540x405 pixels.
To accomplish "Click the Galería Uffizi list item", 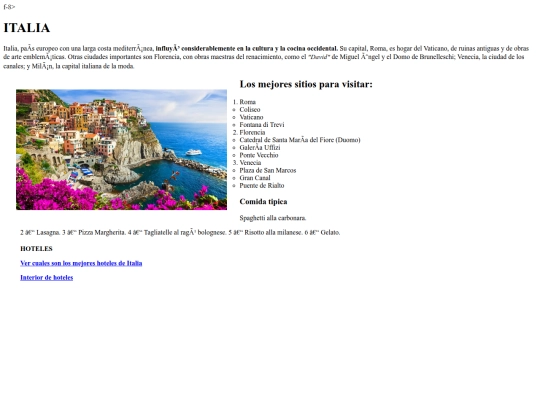I will coord(260,147).
